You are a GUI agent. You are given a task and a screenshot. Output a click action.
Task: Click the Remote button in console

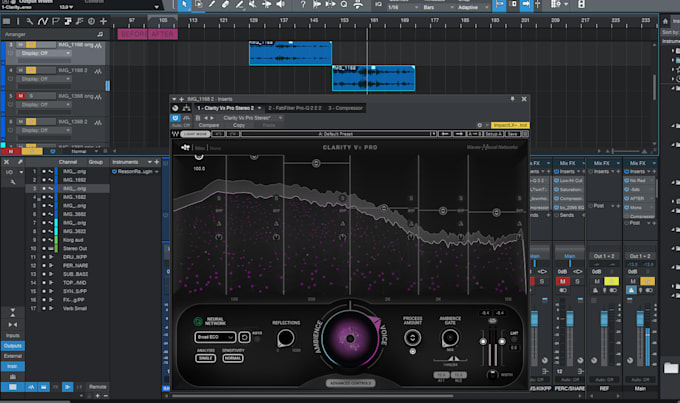97,387
